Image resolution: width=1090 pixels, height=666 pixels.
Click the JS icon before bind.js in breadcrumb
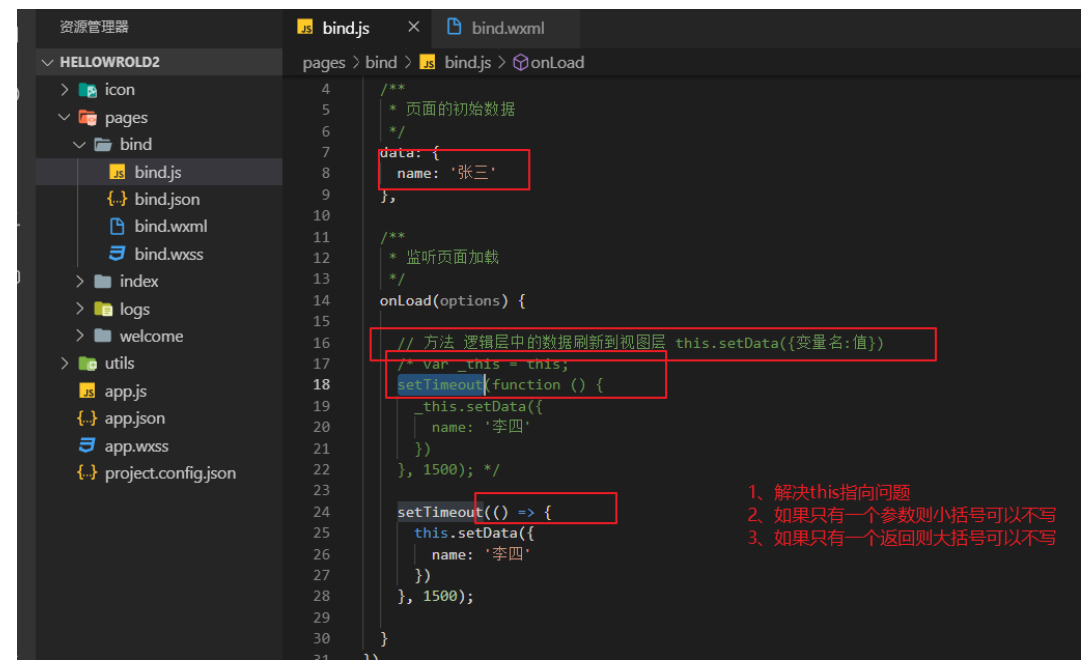(x=428, y=62)
